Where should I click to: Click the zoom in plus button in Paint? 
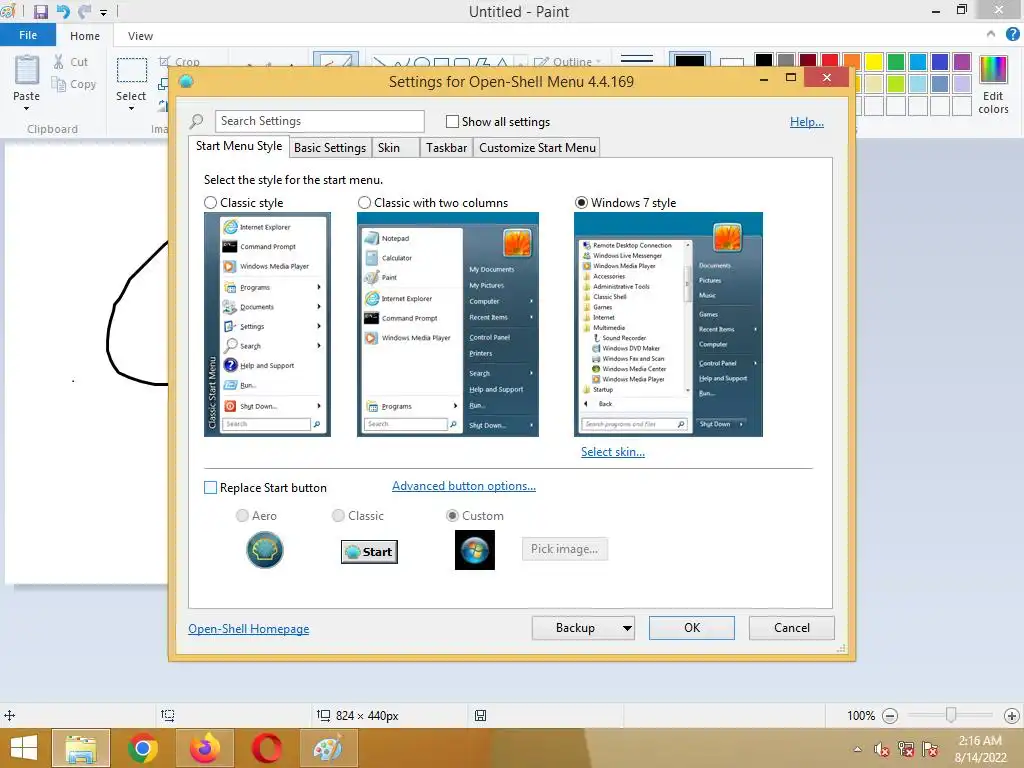point(1012,716)
